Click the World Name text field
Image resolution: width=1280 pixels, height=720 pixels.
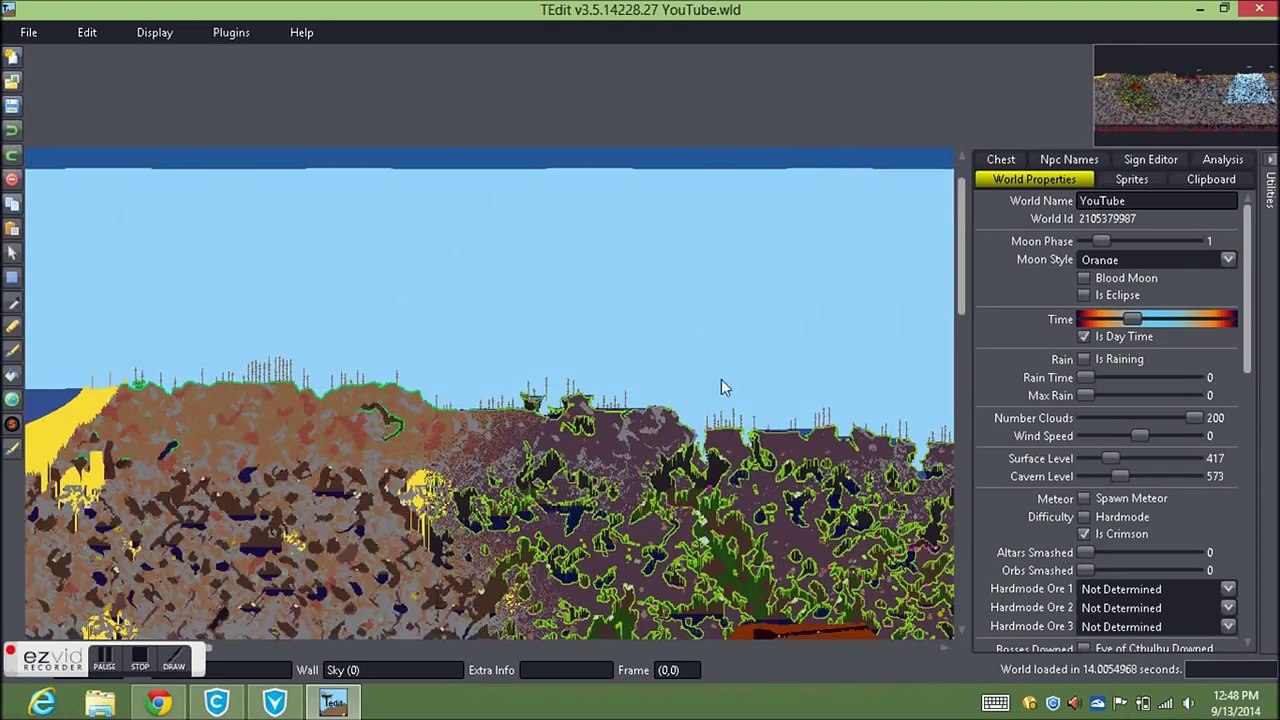tap(1157, 201)
